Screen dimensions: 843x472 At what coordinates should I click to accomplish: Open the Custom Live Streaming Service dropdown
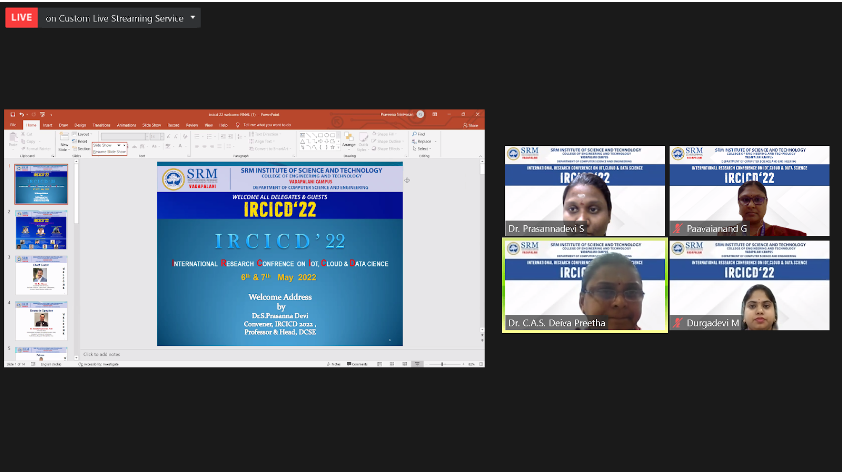(121, 18)
